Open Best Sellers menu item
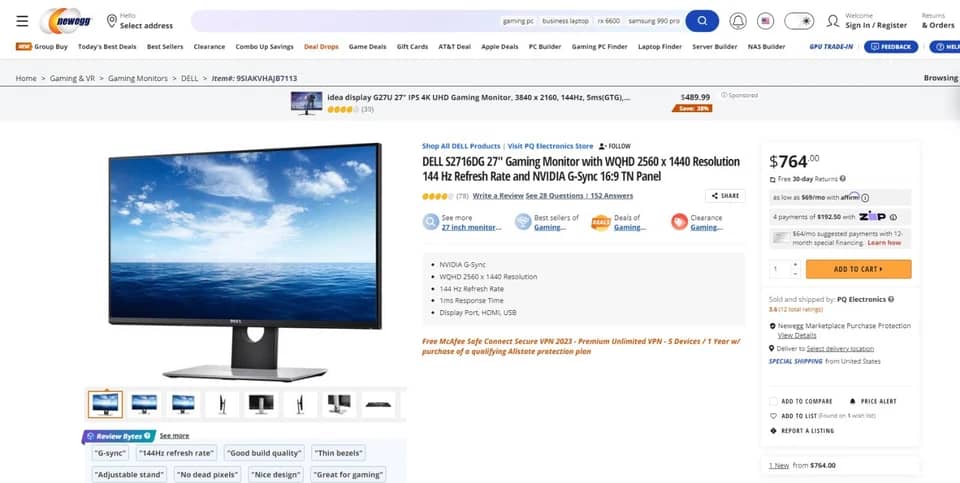 point(165,47)
